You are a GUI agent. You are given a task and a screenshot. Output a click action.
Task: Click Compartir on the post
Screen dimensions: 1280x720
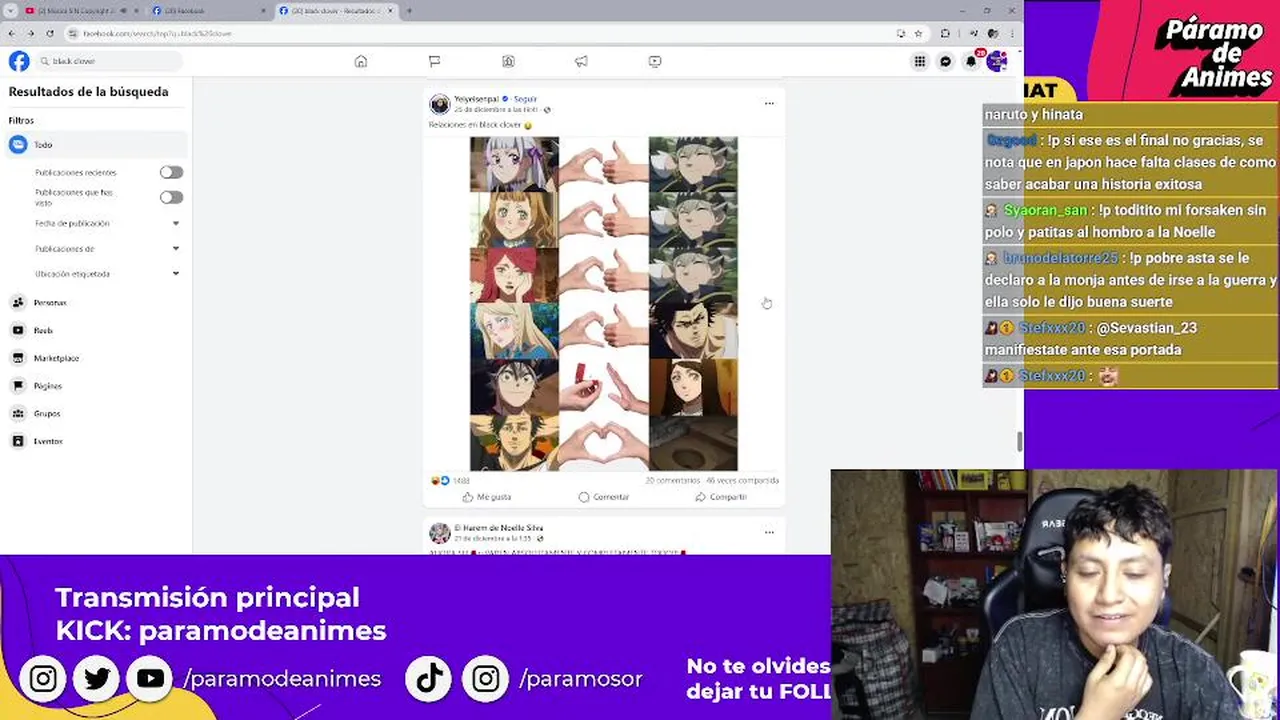pos(721,497)
